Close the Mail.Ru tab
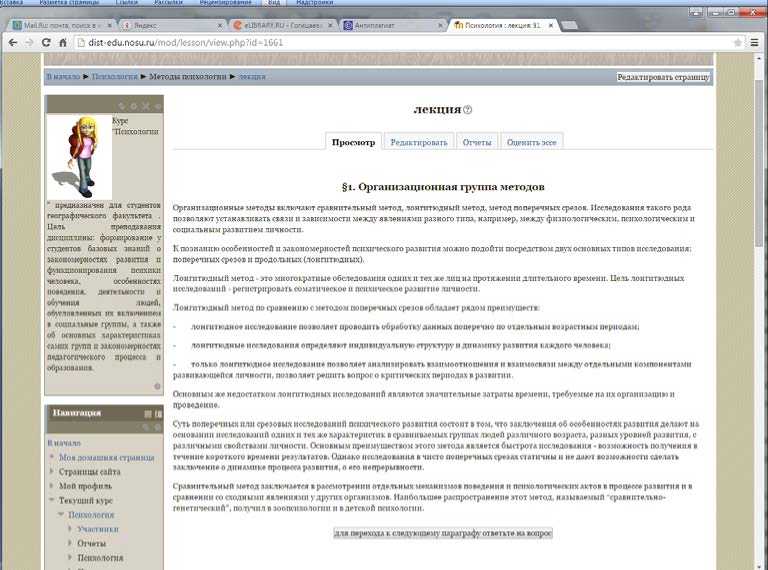Image resolution: width=768 pixels, height=570 pixels. [109, 25]
